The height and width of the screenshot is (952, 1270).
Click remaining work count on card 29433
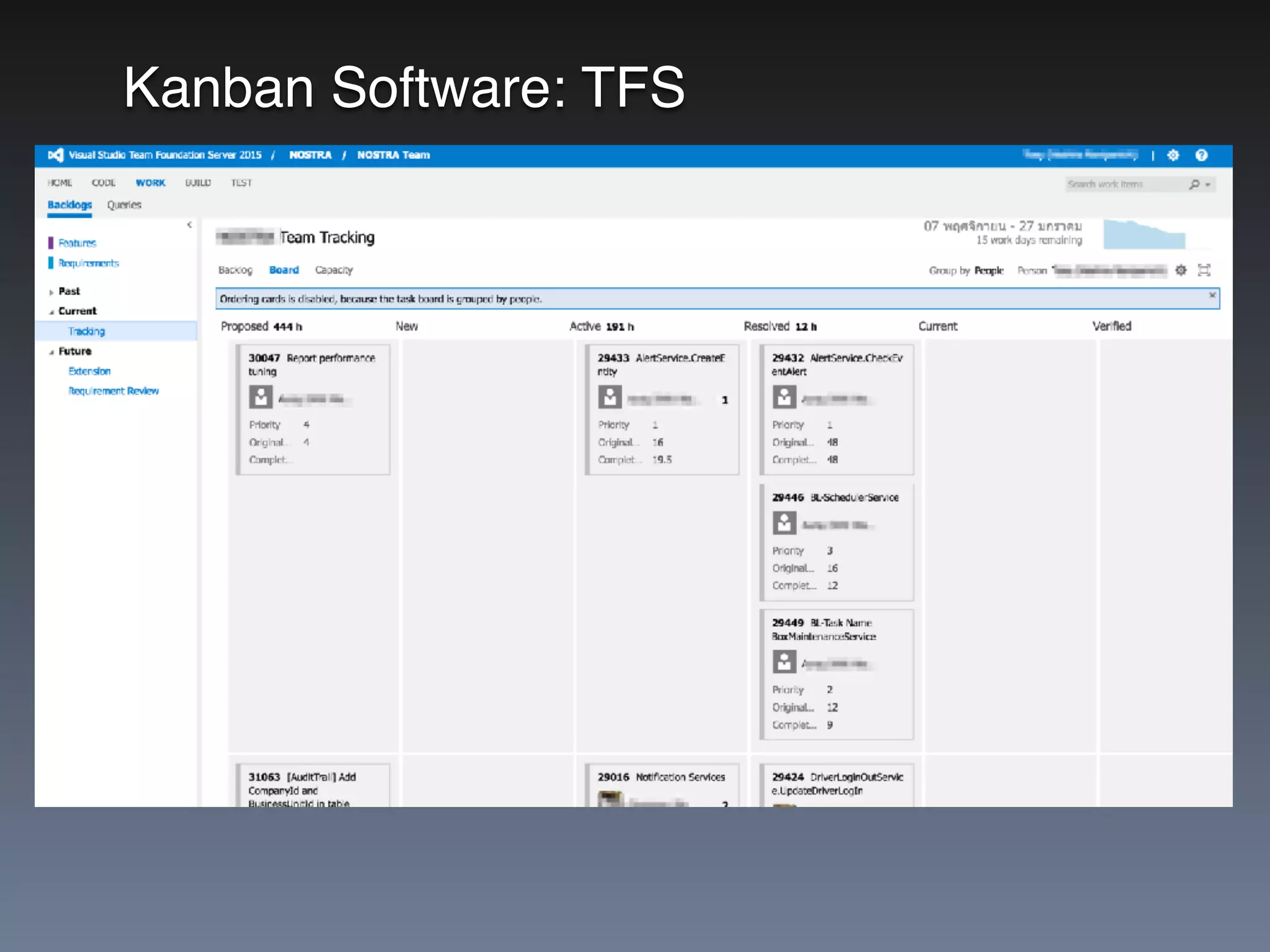tap(724, 400)
